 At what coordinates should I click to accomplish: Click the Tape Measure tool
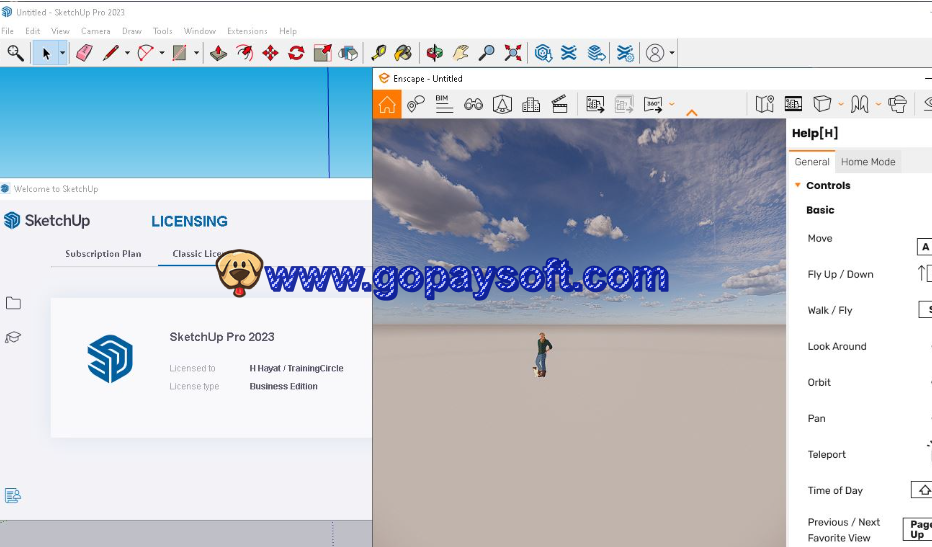pos(379,53)
